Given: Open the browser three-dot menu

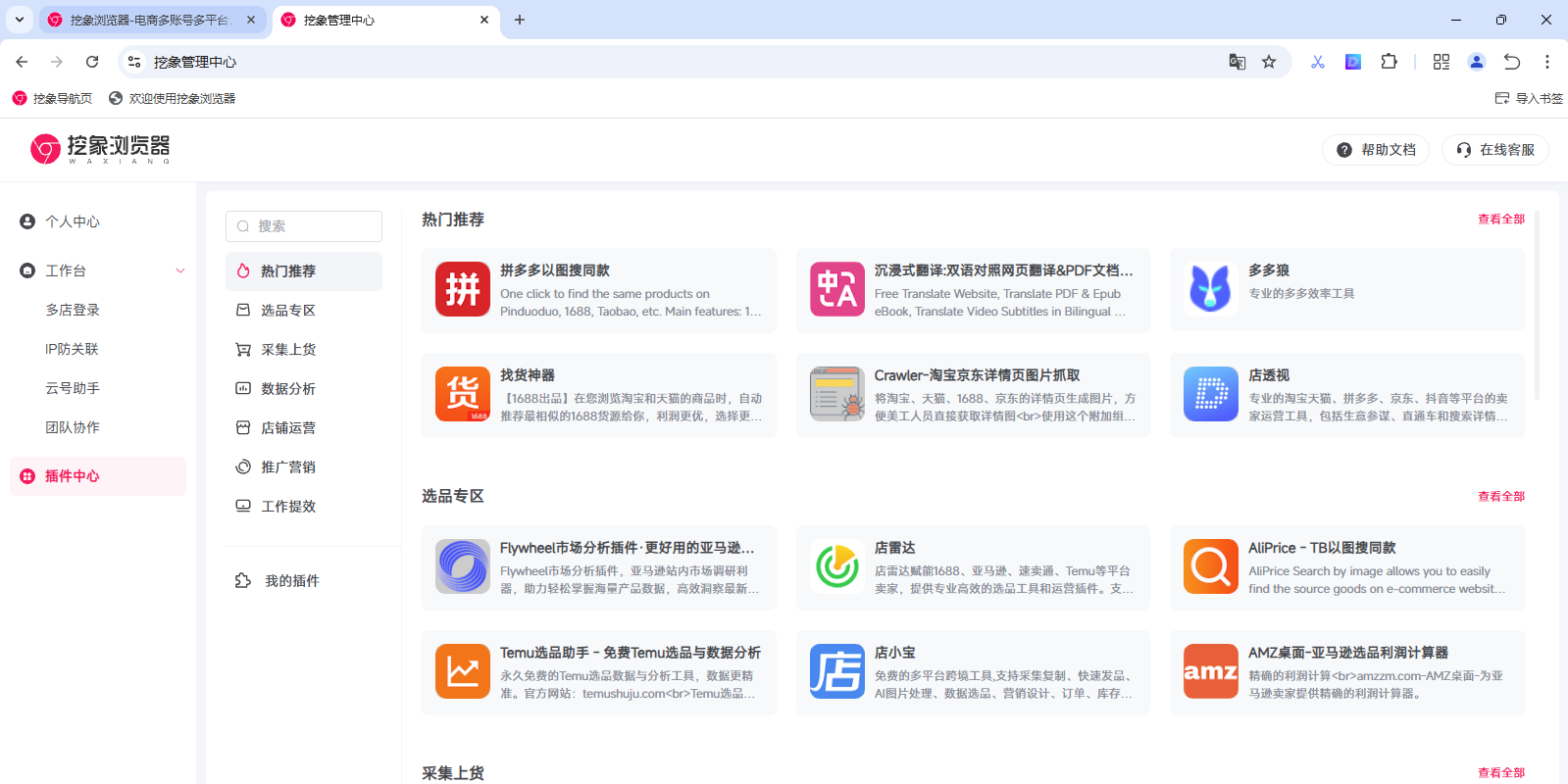Looking at the screenshot, I should tap(1546, 62).
